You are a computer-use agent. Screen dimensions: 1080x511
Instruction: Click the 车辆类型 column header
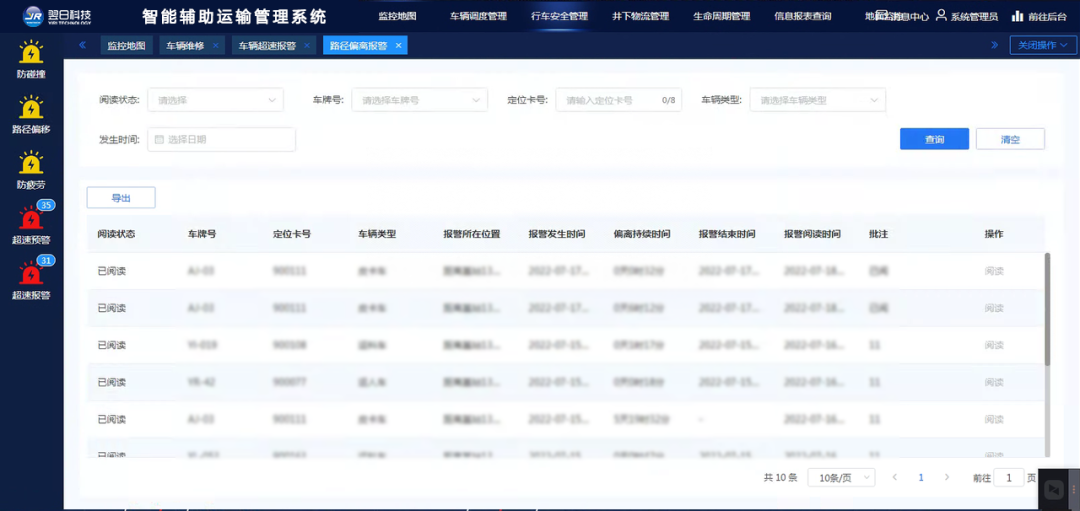pos(377,234)
